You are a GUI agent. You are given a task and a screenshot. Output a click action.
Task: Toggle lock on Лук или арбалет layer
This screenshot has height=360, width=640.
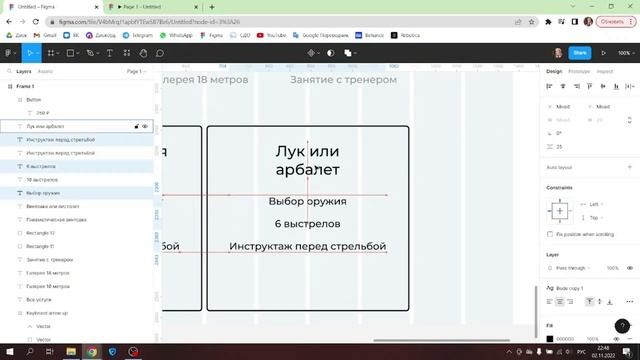tap(136, 127)
